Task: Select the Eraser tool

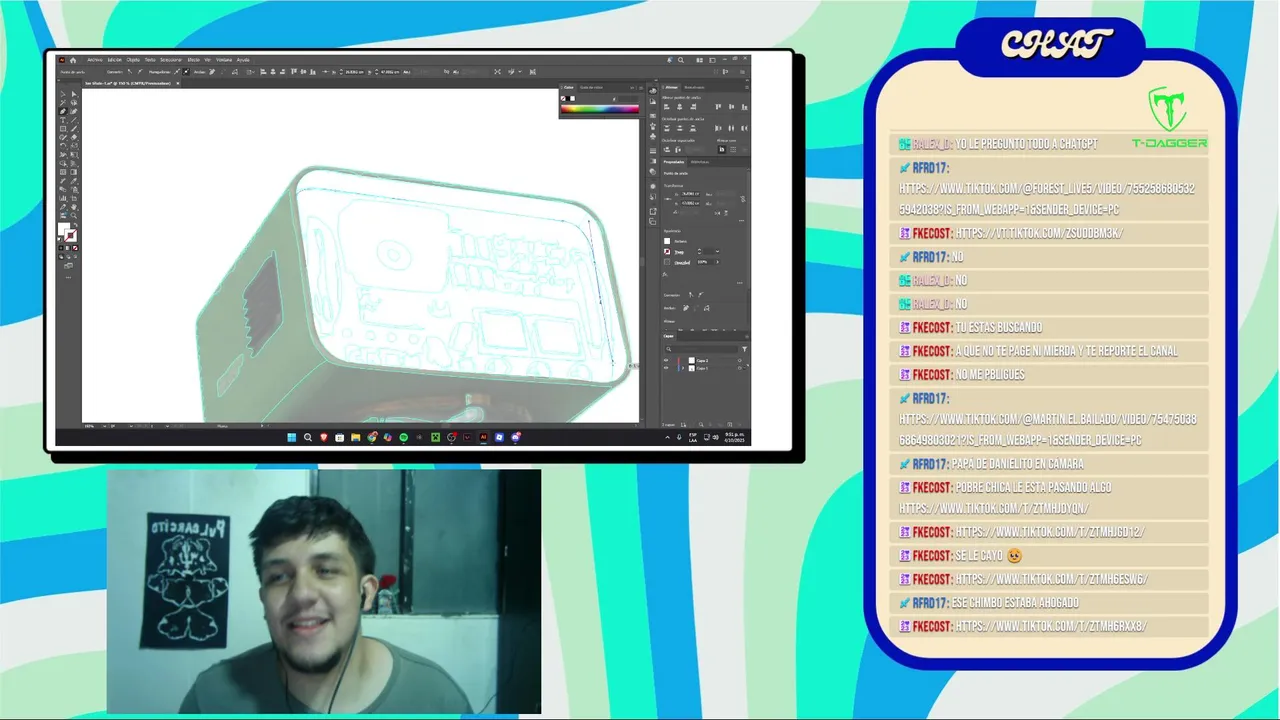Action: pos(73,137)
